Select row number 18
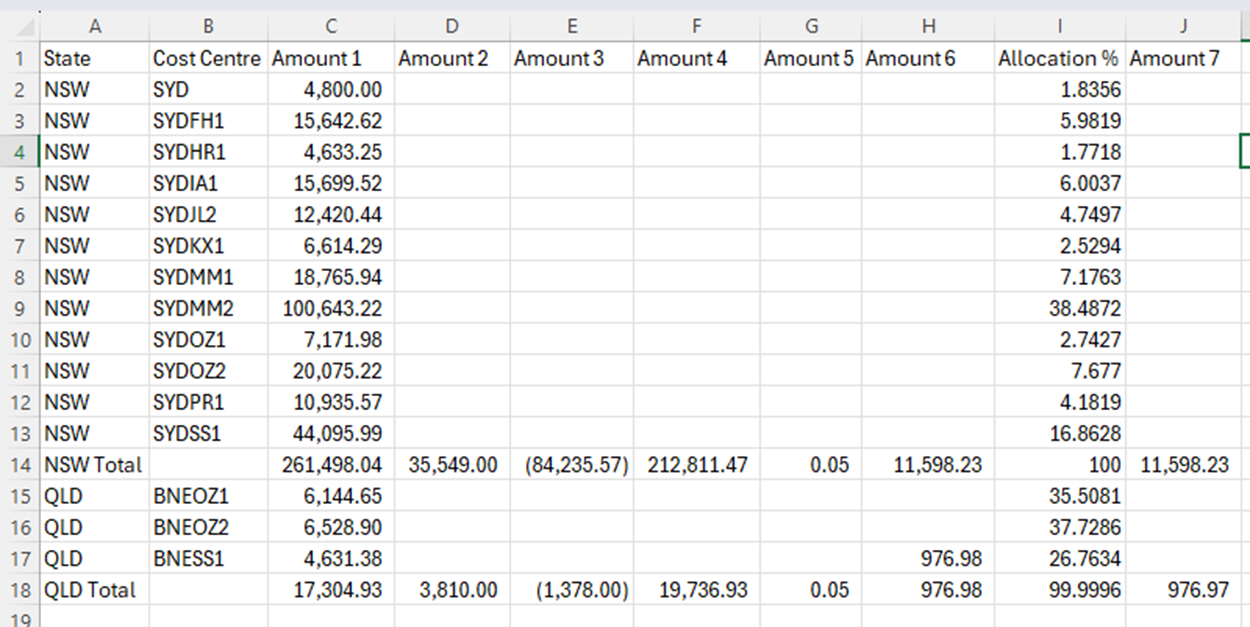The height and width of the screenshot is (627, 1250). [20, 590]
